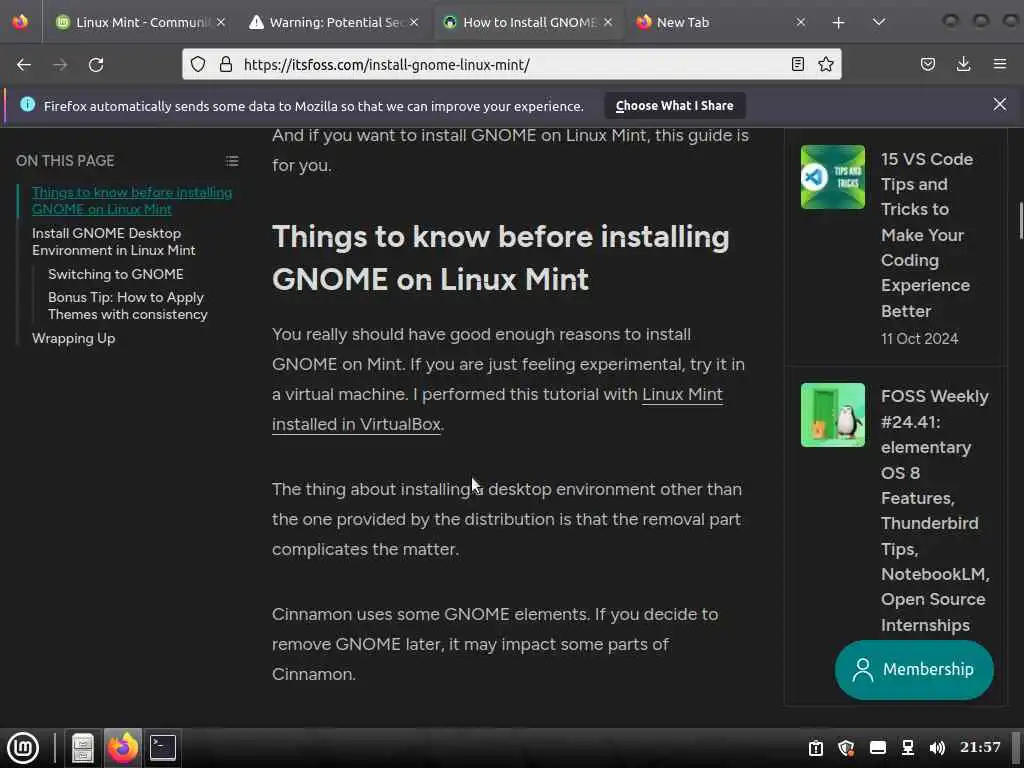Viewport: 1024px width, 768px height.
Task: Go back to the previous page
Action: tap(24, 65)
